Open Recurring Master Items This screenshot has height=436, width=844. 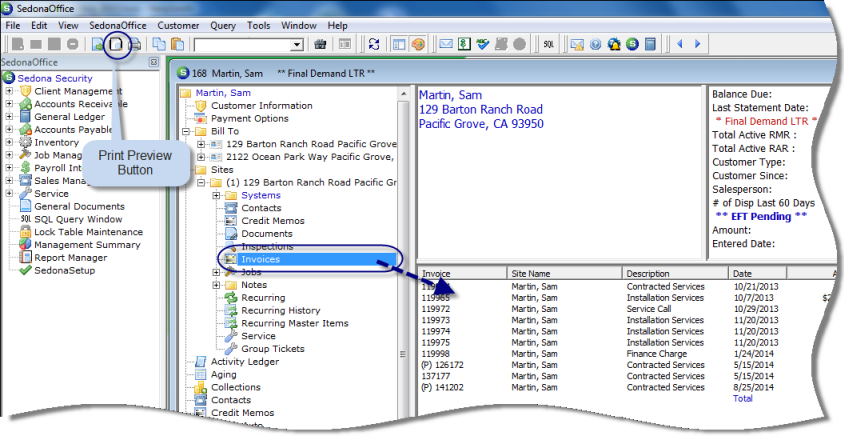[294, 324]
